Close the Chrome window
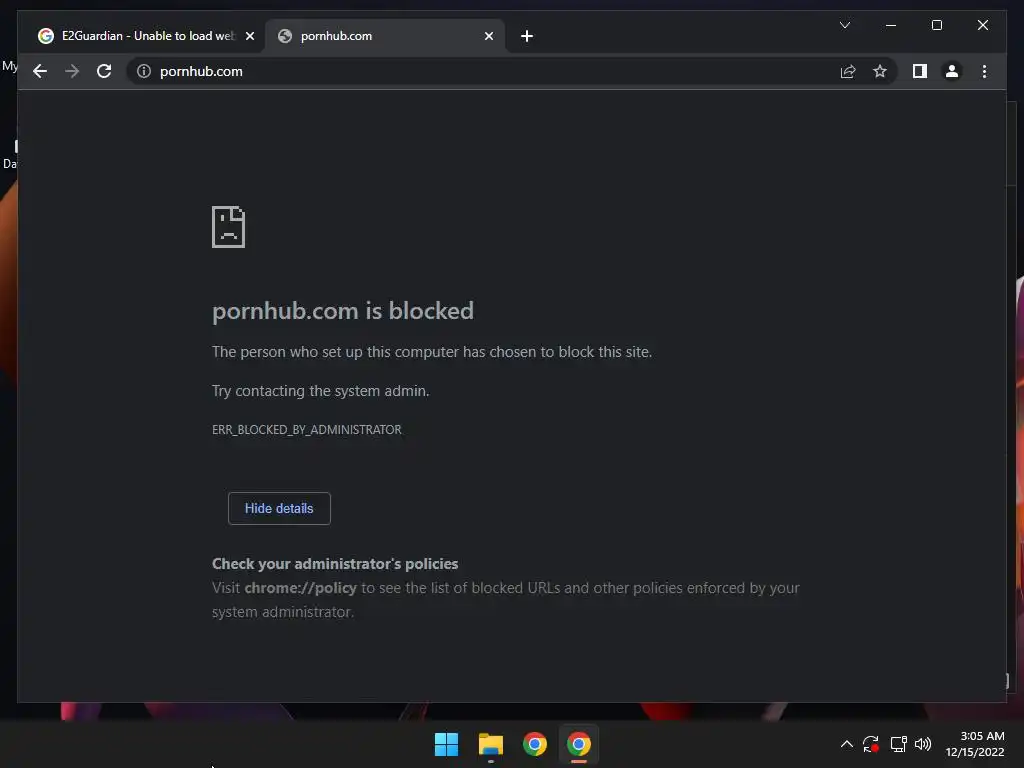Image resolution: width=1024 pixels, height=768 pixels. click(982, 25)
